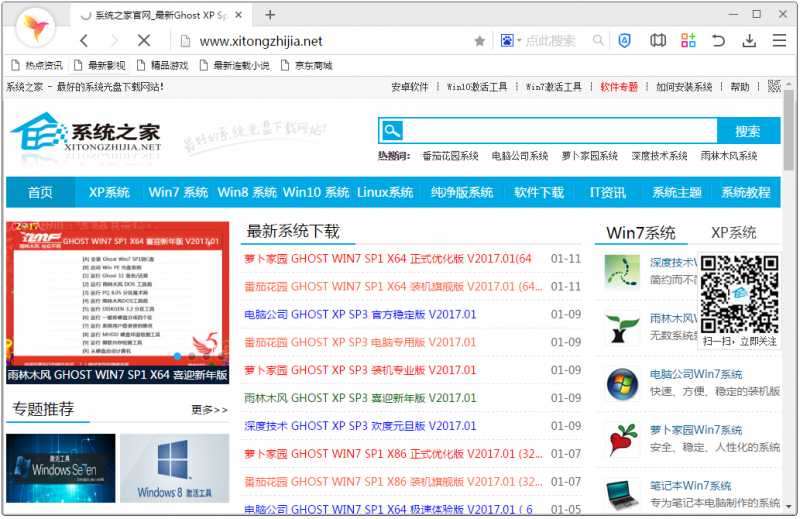The height and width of the screenshot is (519, 800).
Task: Click the 笔记本Win7系统 laptop icon
Action: [622, 493]
